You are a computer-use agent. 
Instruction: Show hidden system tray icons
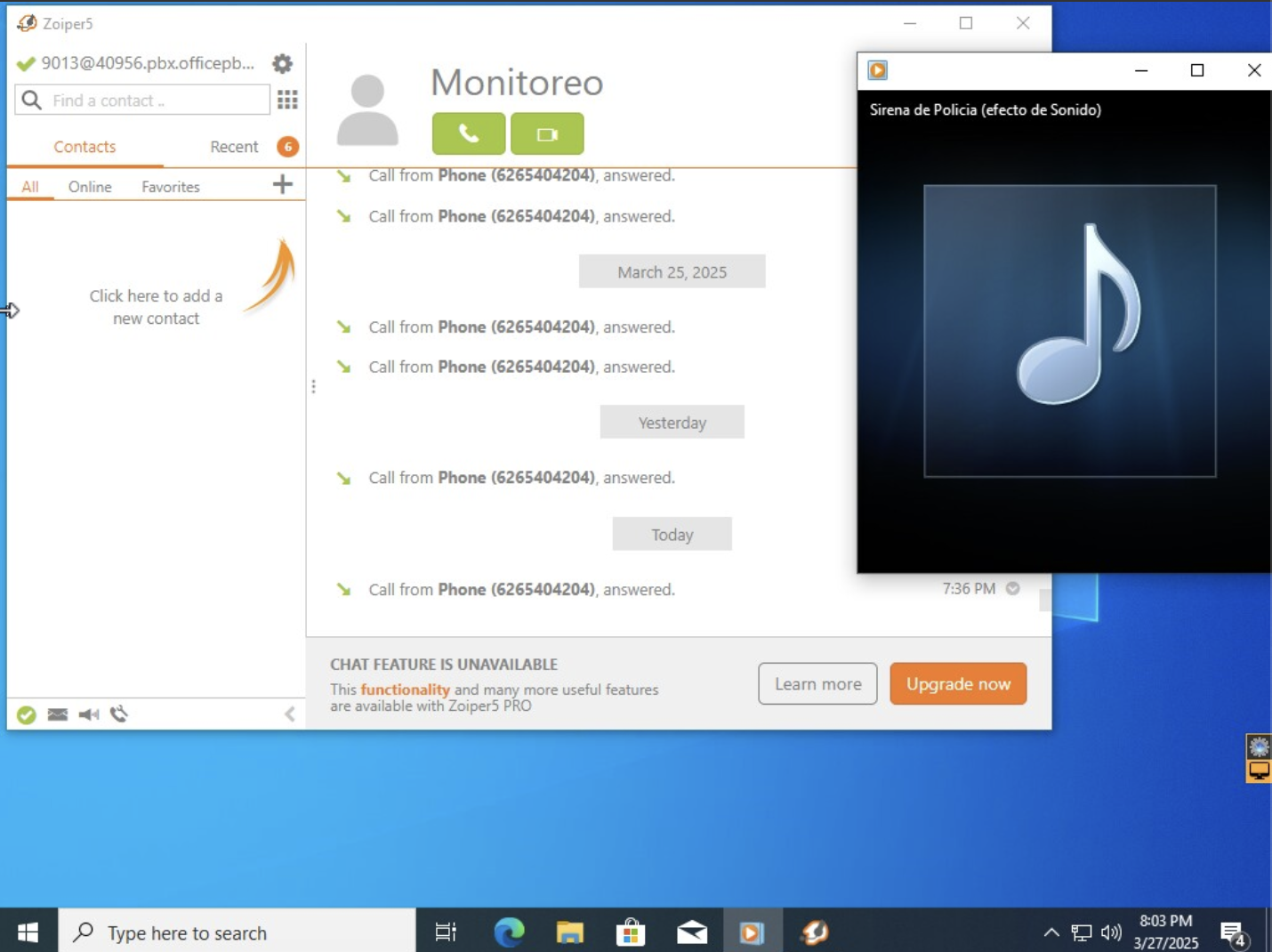[x=1051, y=932]
